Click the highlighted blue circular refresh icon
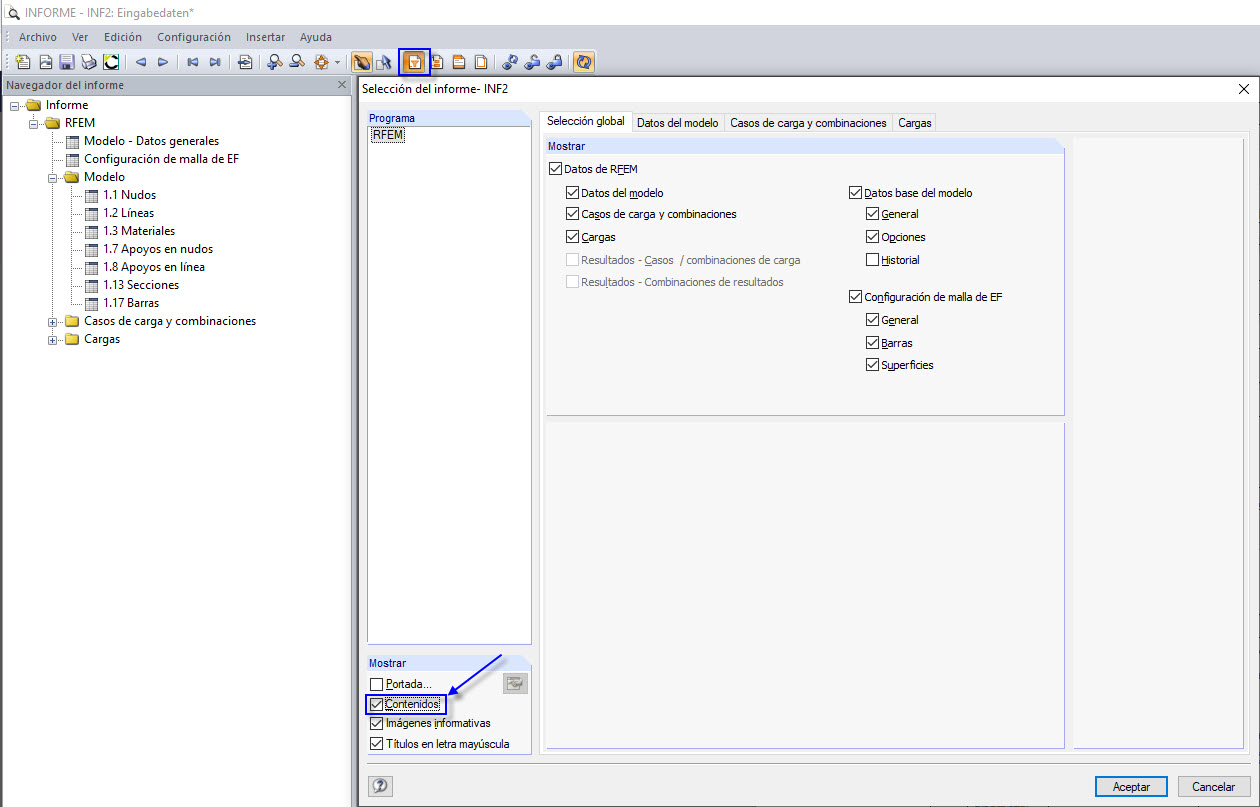 click(584, 62)
